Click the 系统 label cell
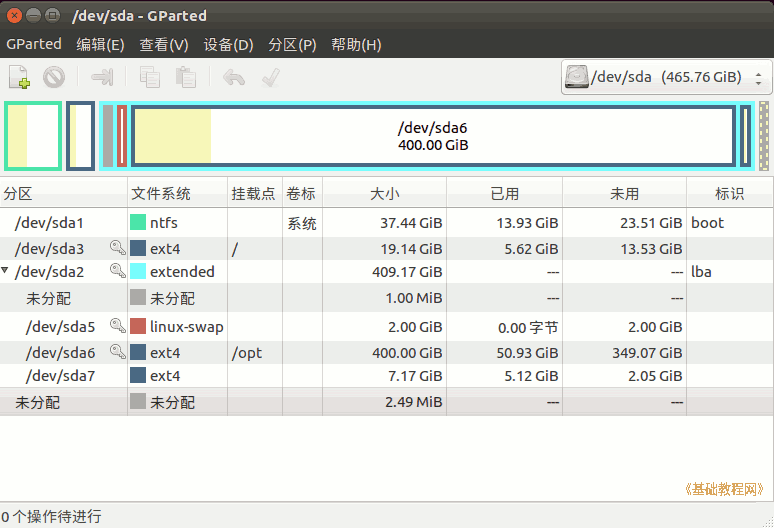This screenshot has height=528, width=774. (302, 224)
